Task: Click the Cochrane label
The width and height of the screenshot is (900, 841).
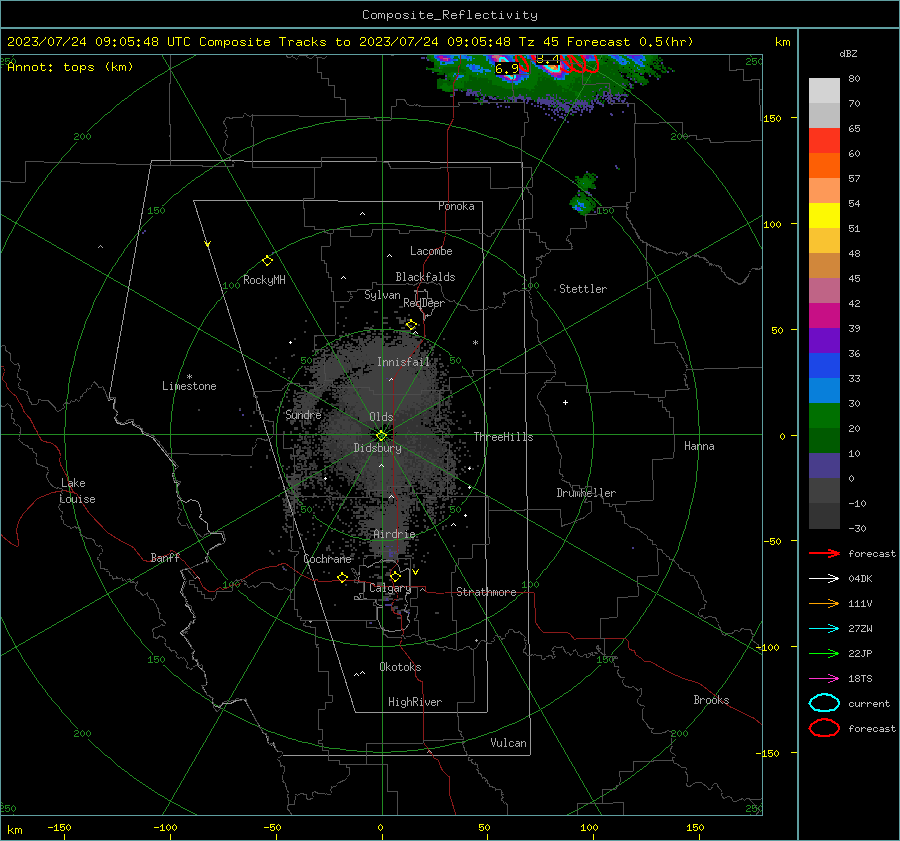Action: coord(327,559)
